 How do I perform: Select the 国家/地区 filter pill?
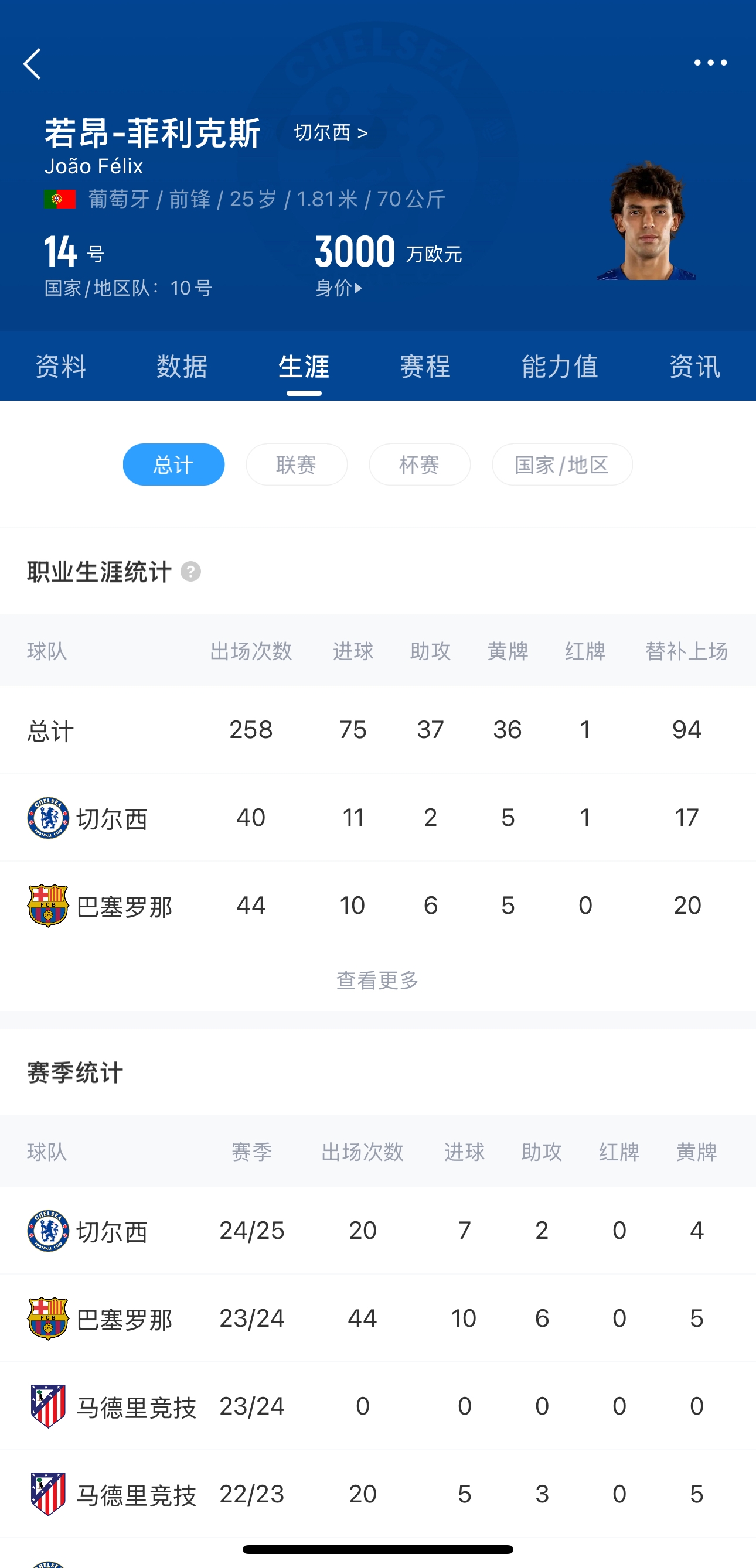point(561,464)
